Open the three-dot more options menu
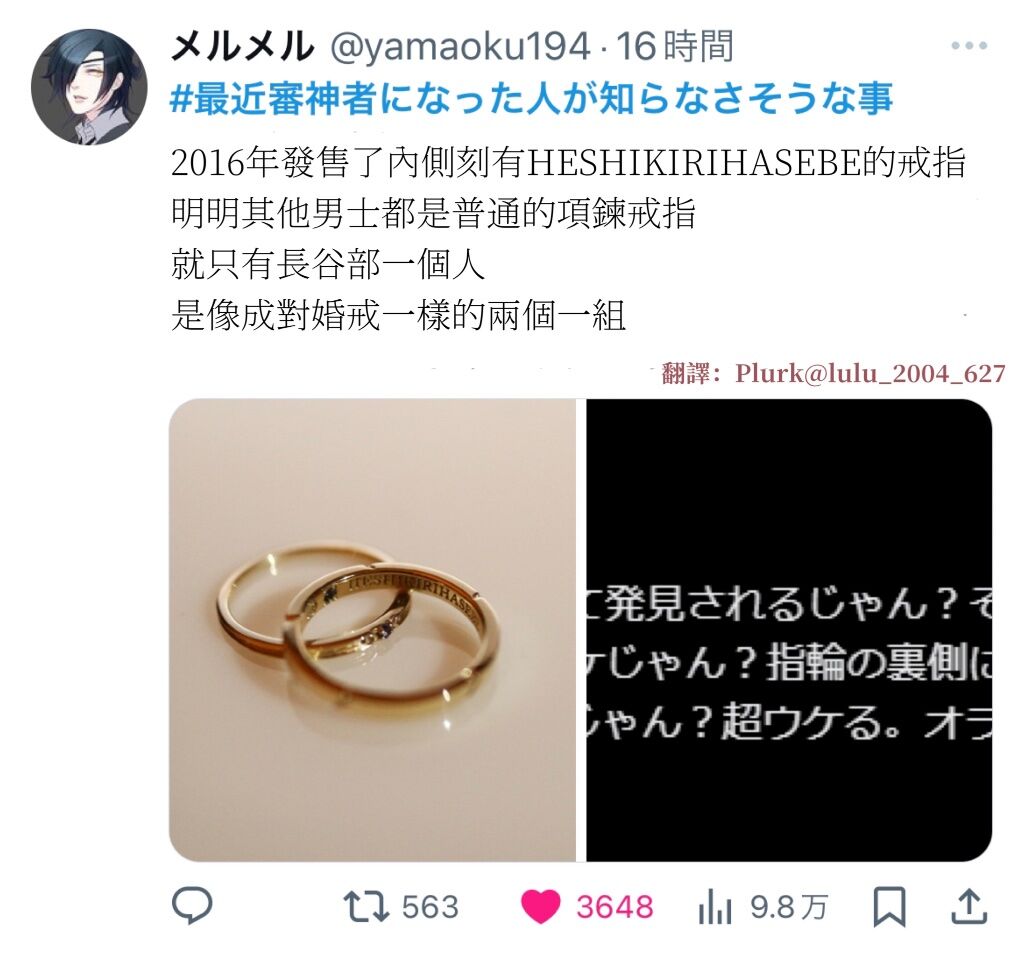Viewport: 1024px width, 958px height. (968, 46)
